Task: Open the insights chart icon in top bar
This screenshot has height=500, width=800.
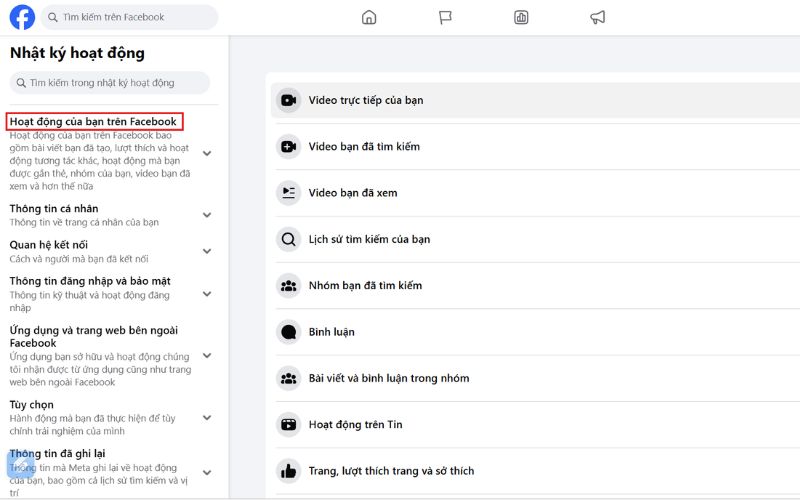Action: click(x=521, y=17)
